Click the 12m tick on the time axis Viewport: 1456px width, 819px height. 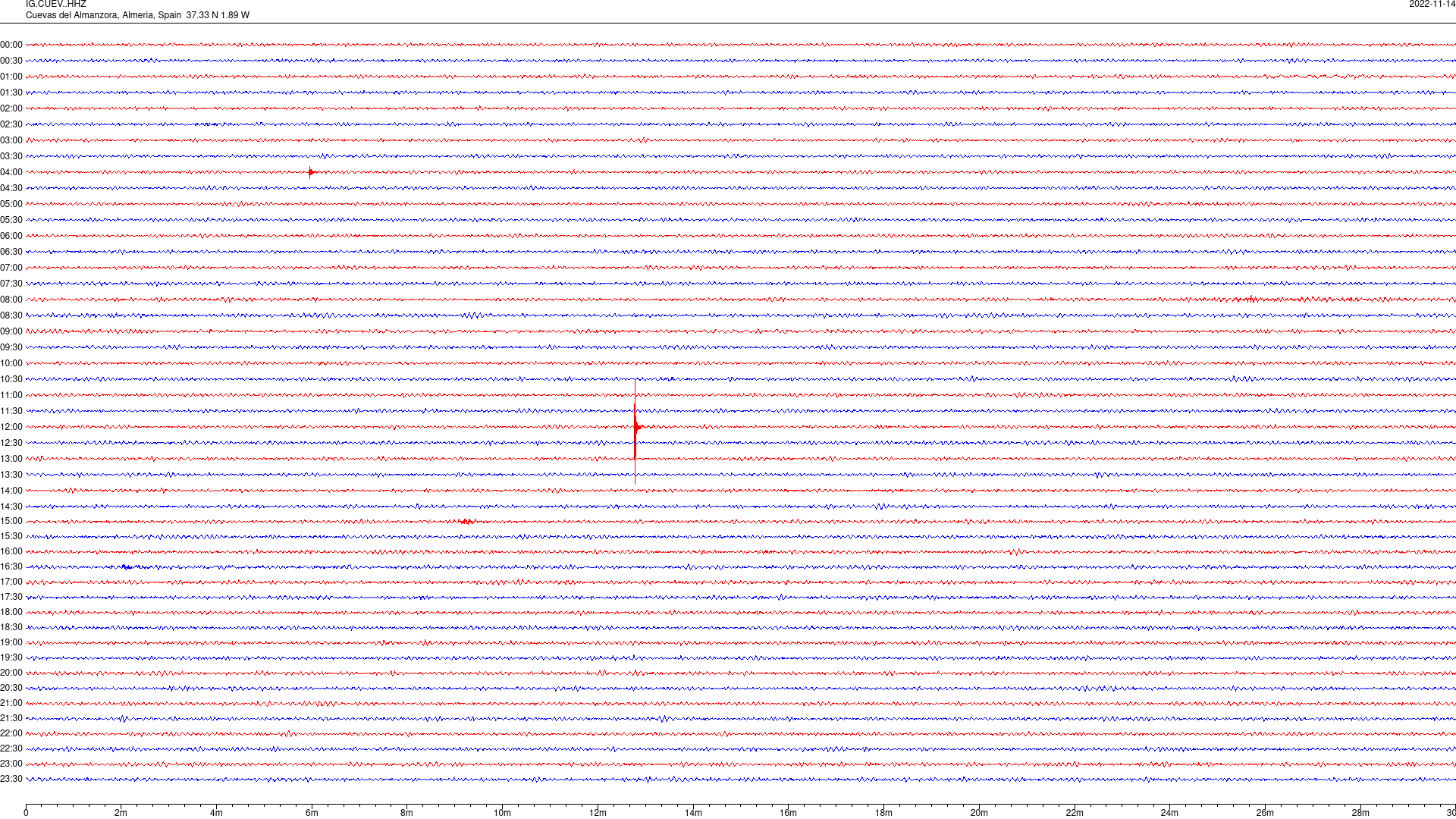(x=598, y=813)
